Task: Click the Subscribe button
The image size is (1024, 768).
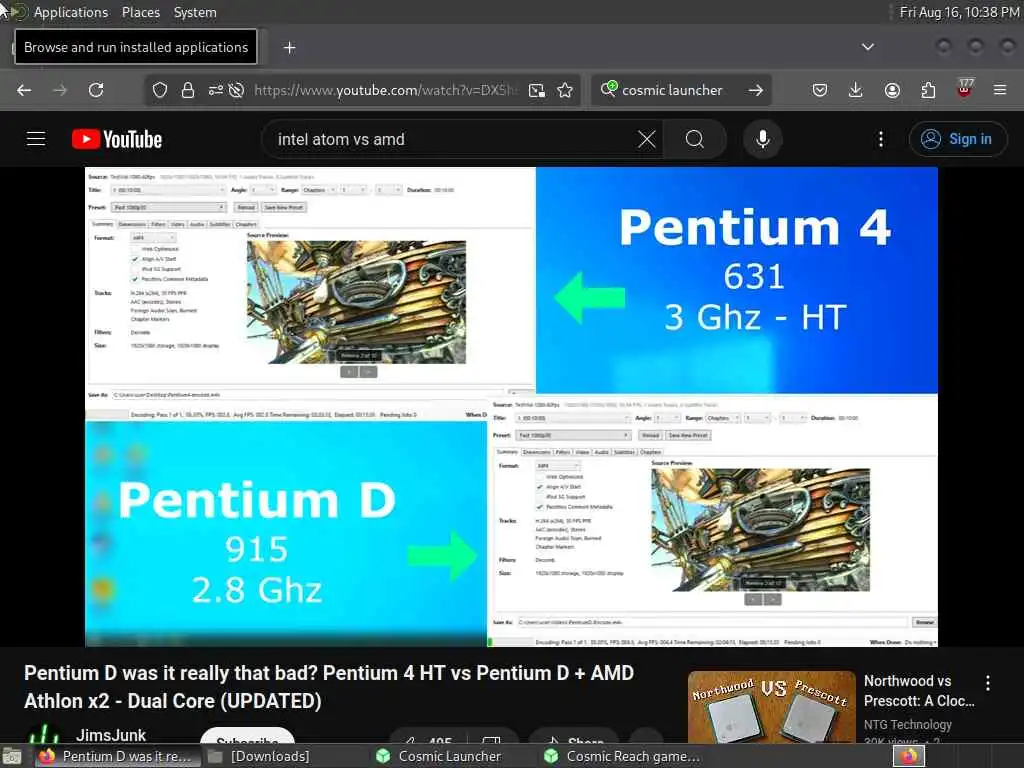Action: pyautogui.click(x=248, y=736)
